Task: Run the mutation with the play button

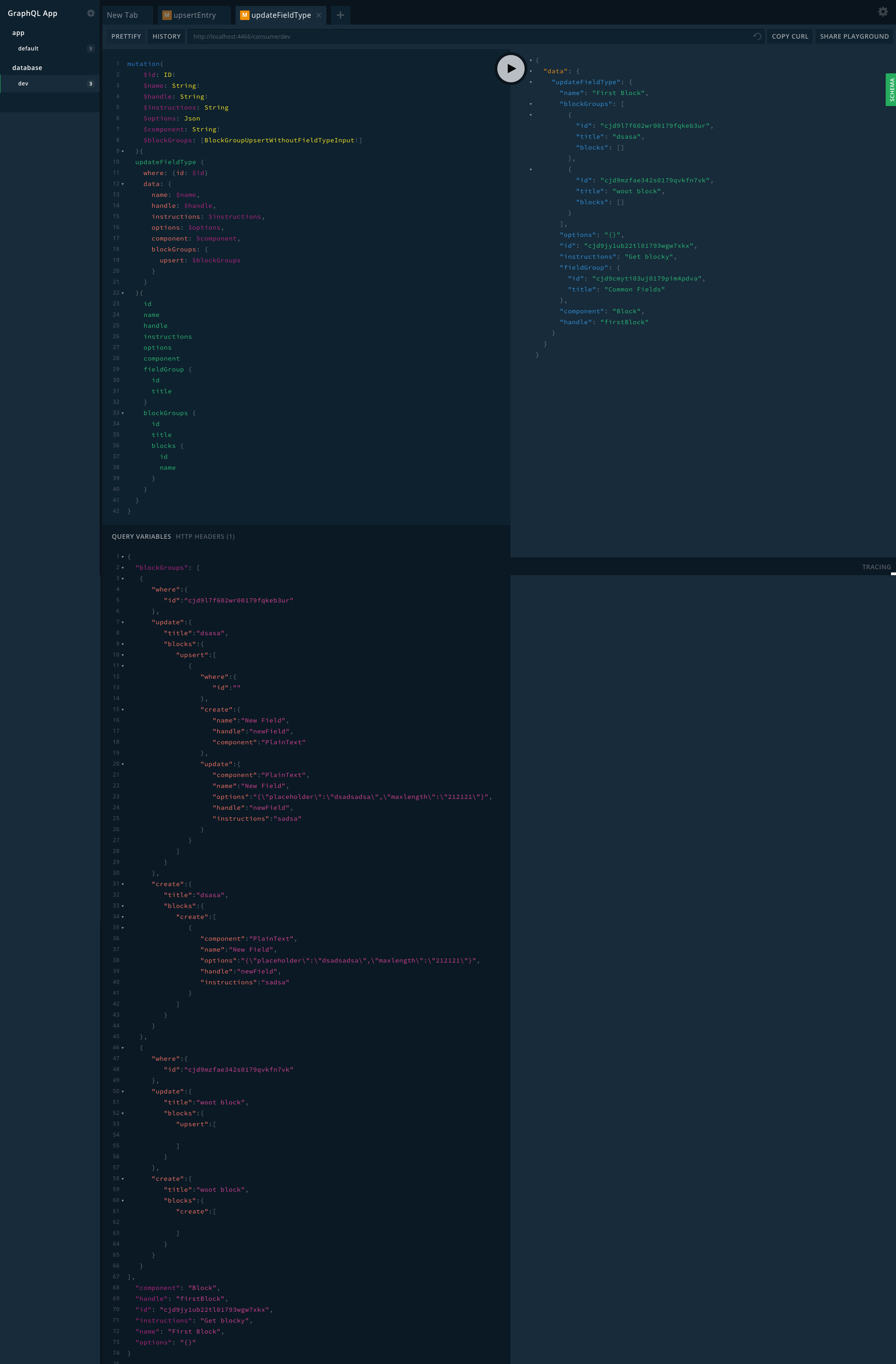Action: coord(510,69)
